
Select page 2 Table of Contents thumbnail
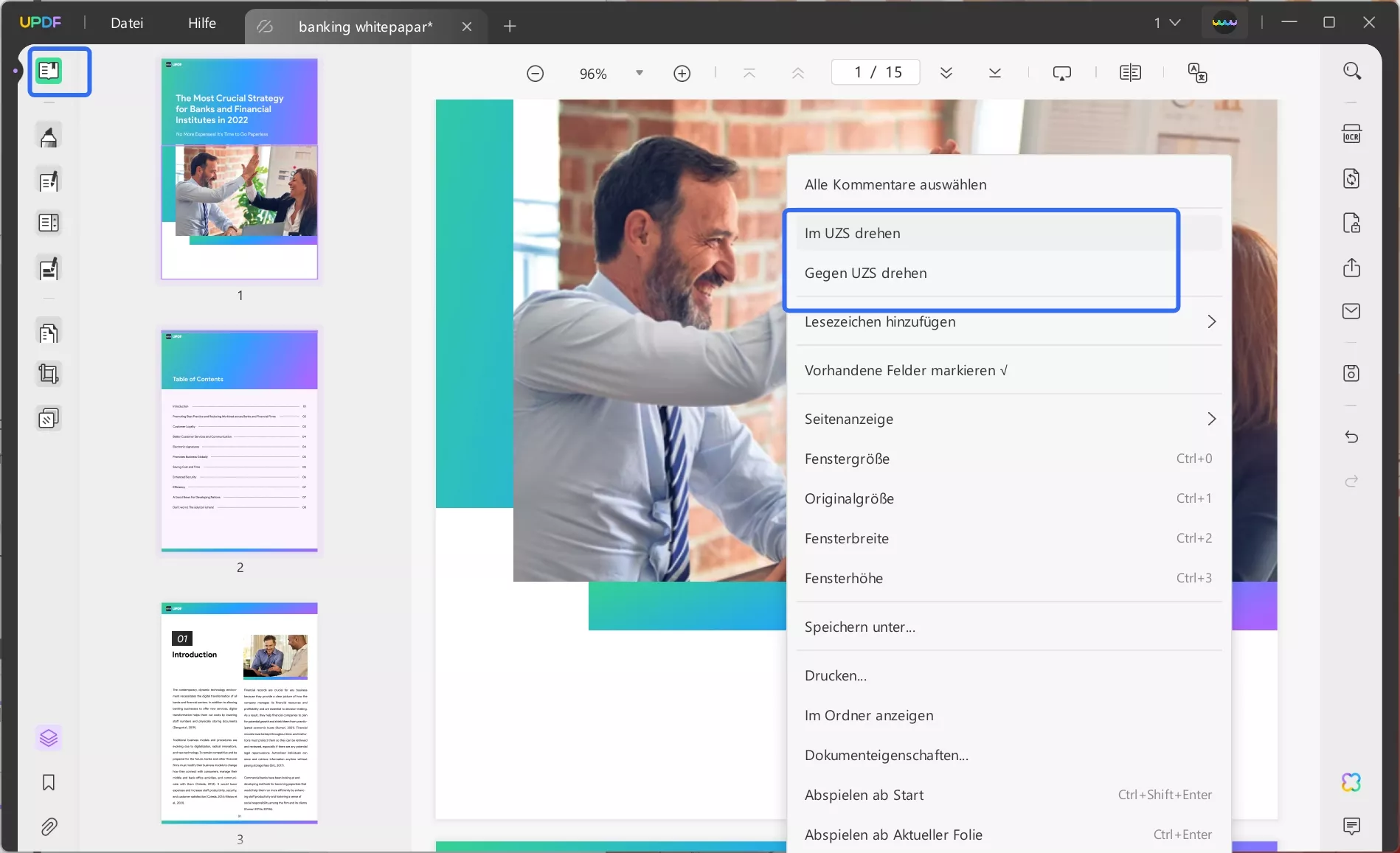pos(240,441)
